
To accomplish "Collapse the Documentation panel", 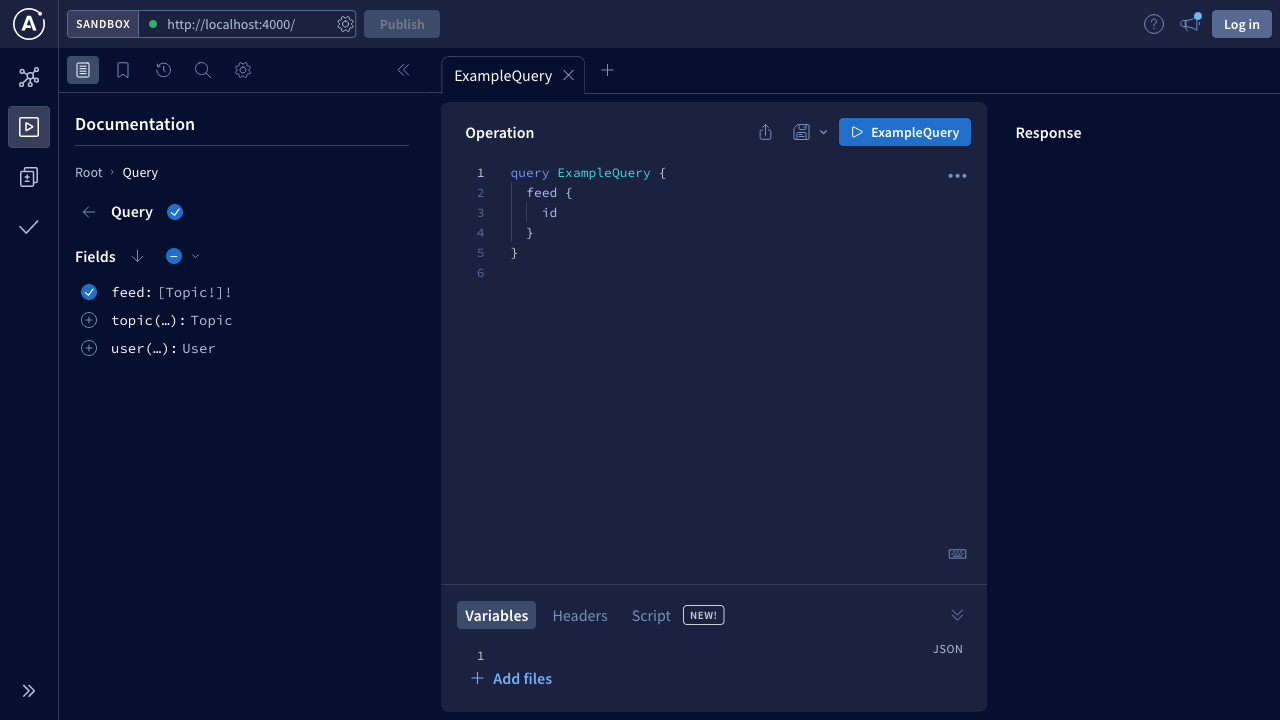I will [x=404, y=70].
